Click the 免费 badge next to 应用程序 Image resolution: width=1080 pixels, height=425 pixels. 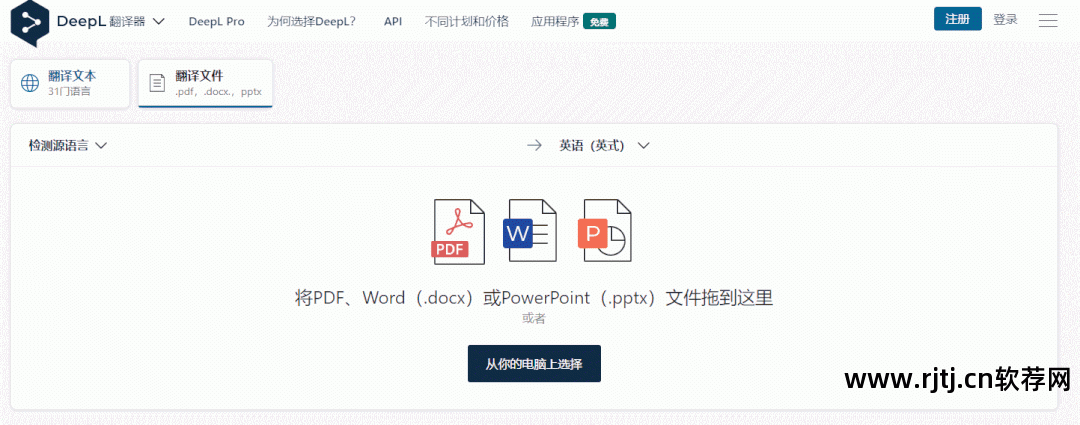coord(599,21)
